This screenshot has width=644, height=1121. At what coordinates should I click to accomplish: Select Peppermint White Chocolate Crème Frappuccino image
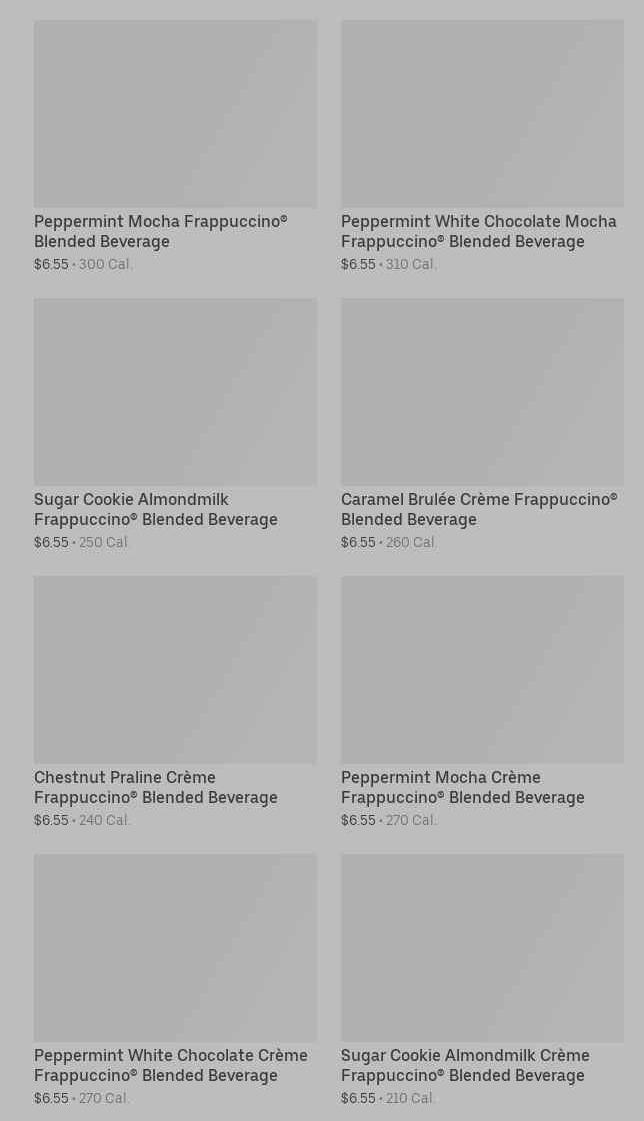click(x=175, y=948)
